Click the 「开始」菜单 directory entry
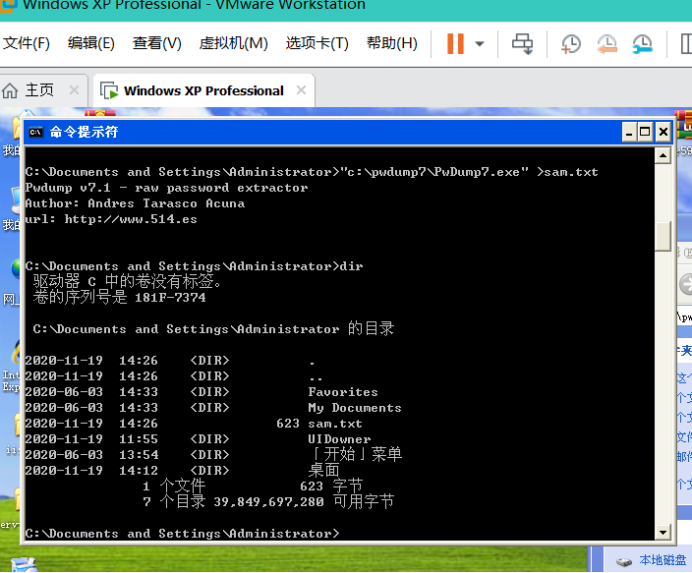This screenshot has height=573, width=692. tap(355, 454)
